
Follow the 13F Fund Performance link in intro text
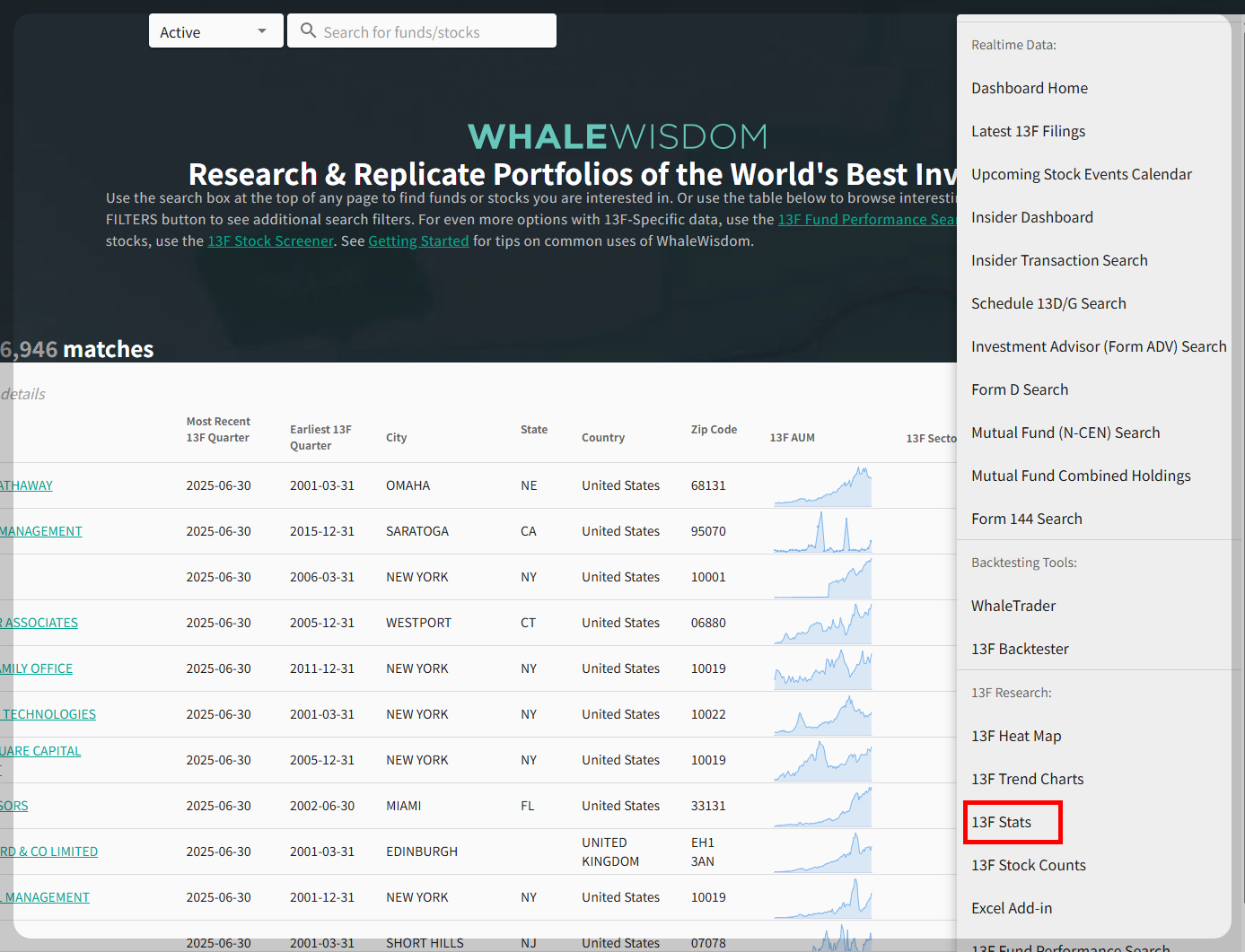pos(867,219)
